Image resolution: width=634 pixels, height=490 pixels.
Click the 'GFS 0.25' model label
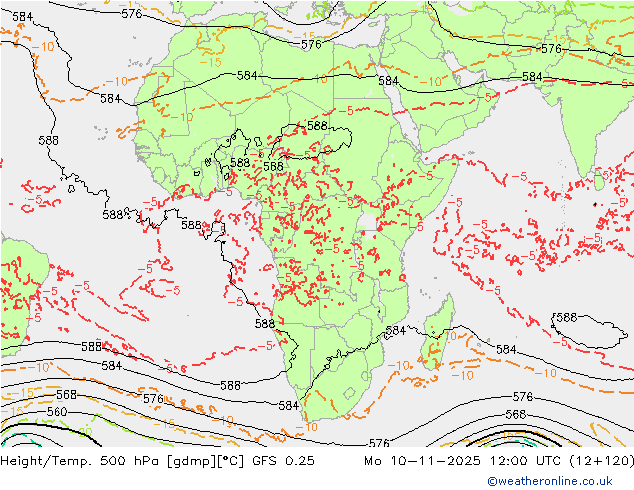coord(283,460)
